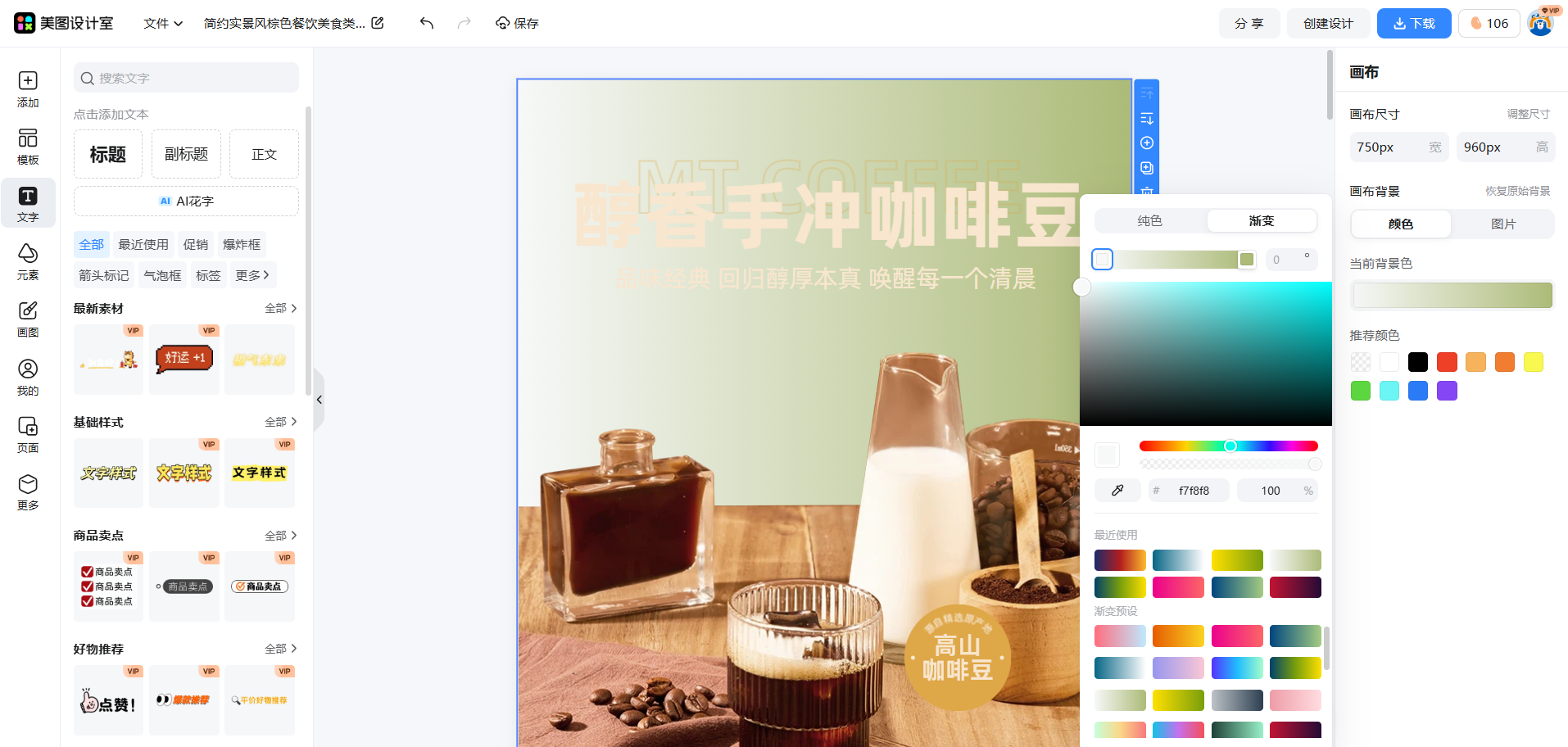Screen dimensions: 1568x747
Task: Open the File (文件) dropdown menu
Action: click(162, 23)
